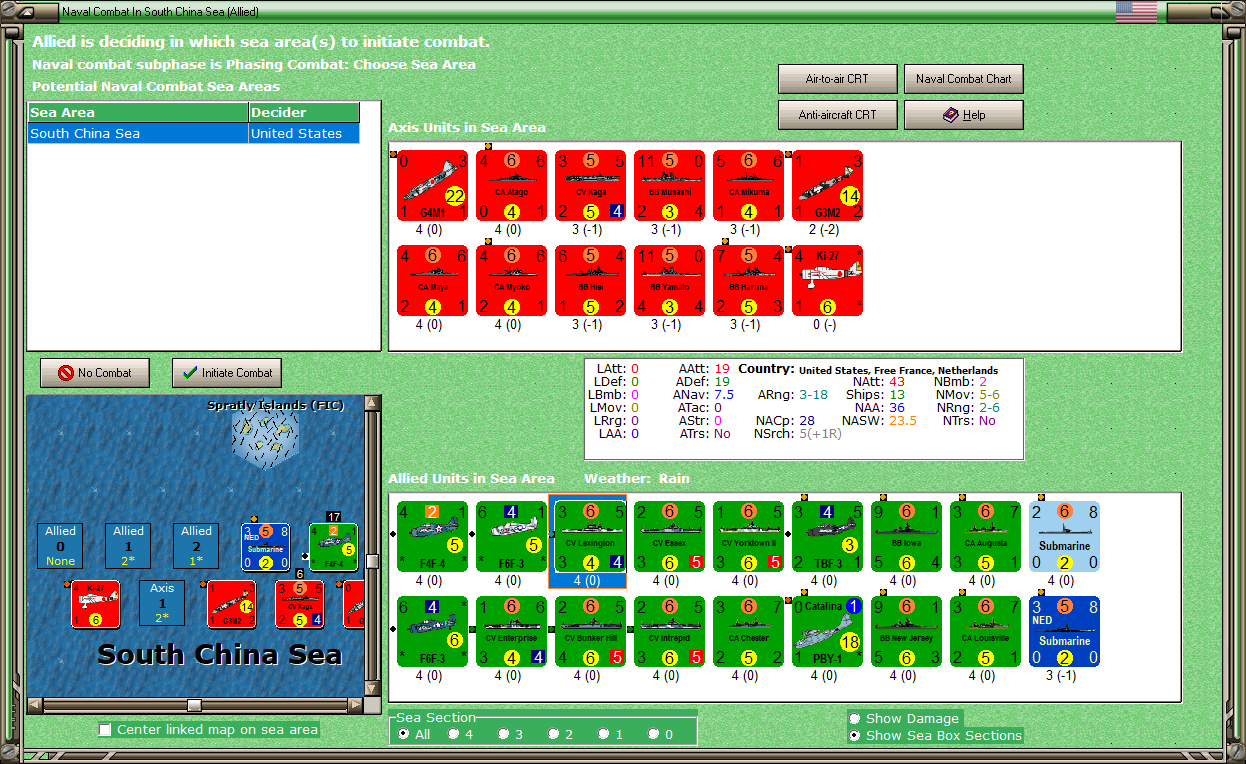Select the NED Submarine in Allied units list
Image resolution: width=1246 pixels, height=764 pixels.
1064,632
